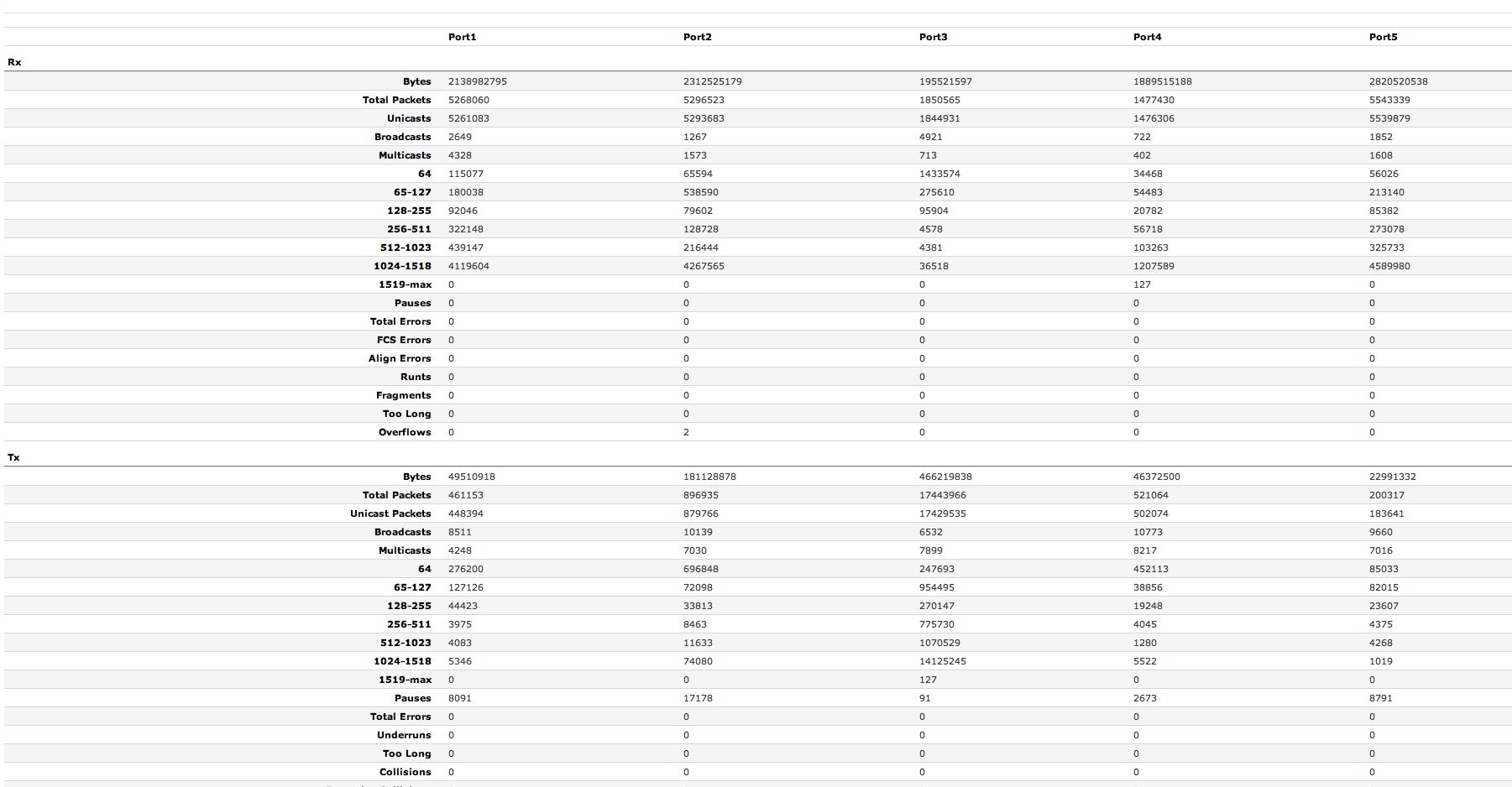Click the Tx section heading
Image resolution: width=1512 pixels, height=787 pixels.
tap(13, 457)
